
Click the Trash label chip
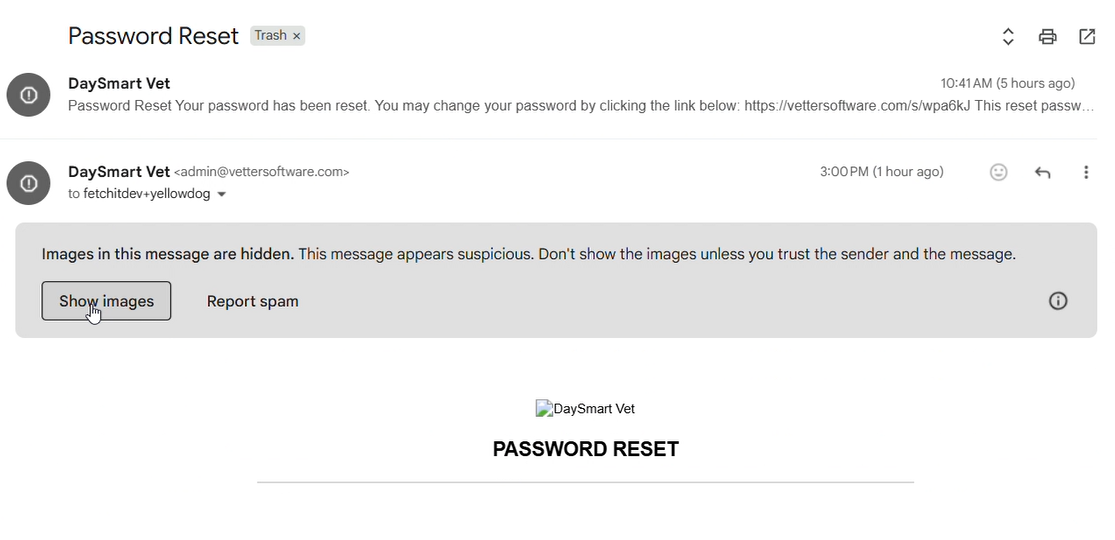click(270, 36)
